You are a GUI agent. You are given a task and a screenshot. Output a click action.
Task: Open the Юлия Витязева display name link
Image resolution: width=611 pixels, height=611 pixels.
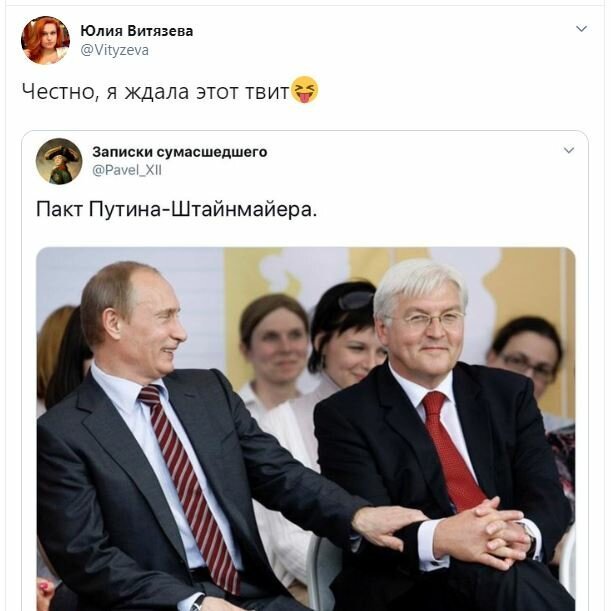(136, 31)
